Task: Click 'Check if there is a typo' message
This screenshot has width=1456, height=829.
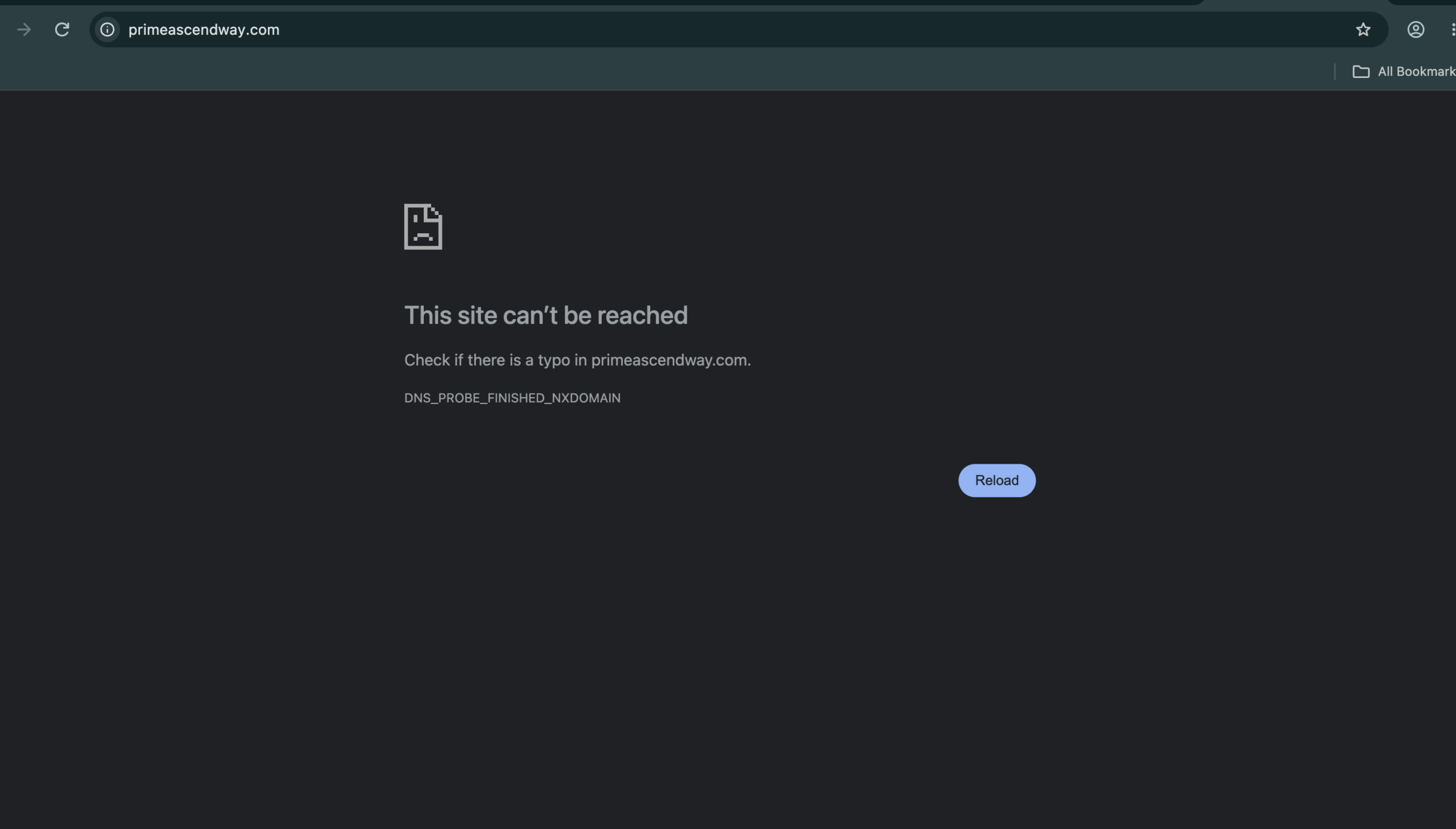Action: click(577, 360)
